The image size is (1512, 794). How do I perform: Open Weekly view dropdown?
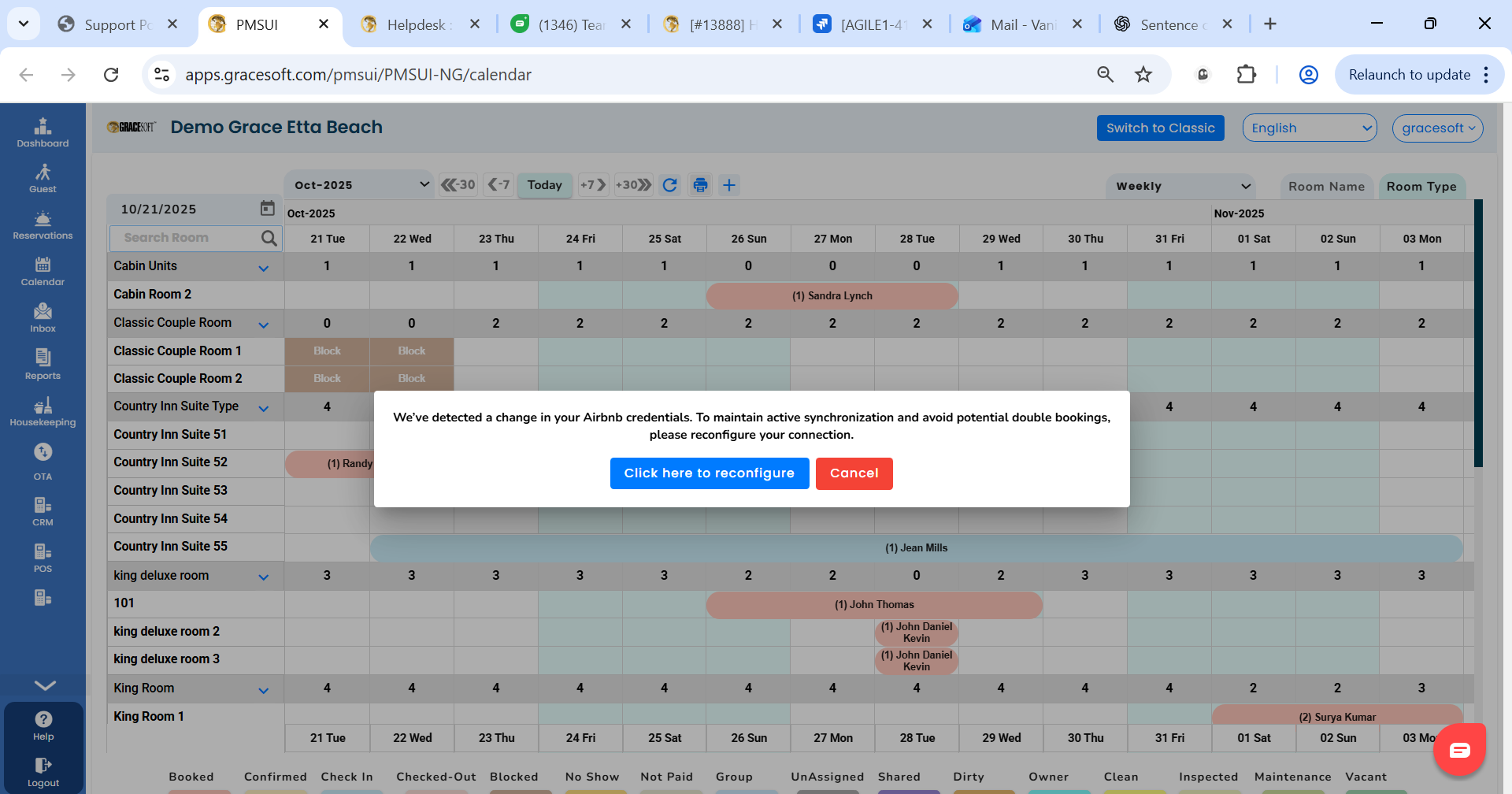click(x=1180, y=186)
